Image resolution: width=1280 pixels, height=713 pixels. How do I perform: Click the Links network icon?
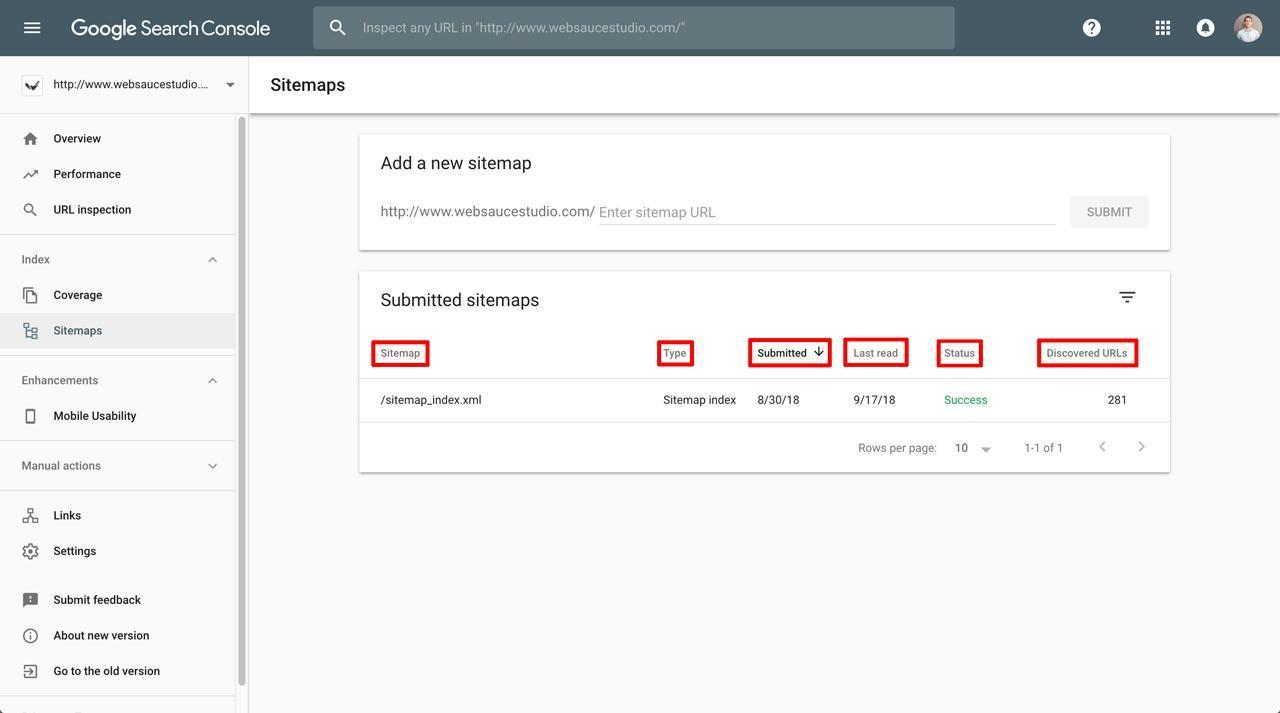[x=30, y=516]
